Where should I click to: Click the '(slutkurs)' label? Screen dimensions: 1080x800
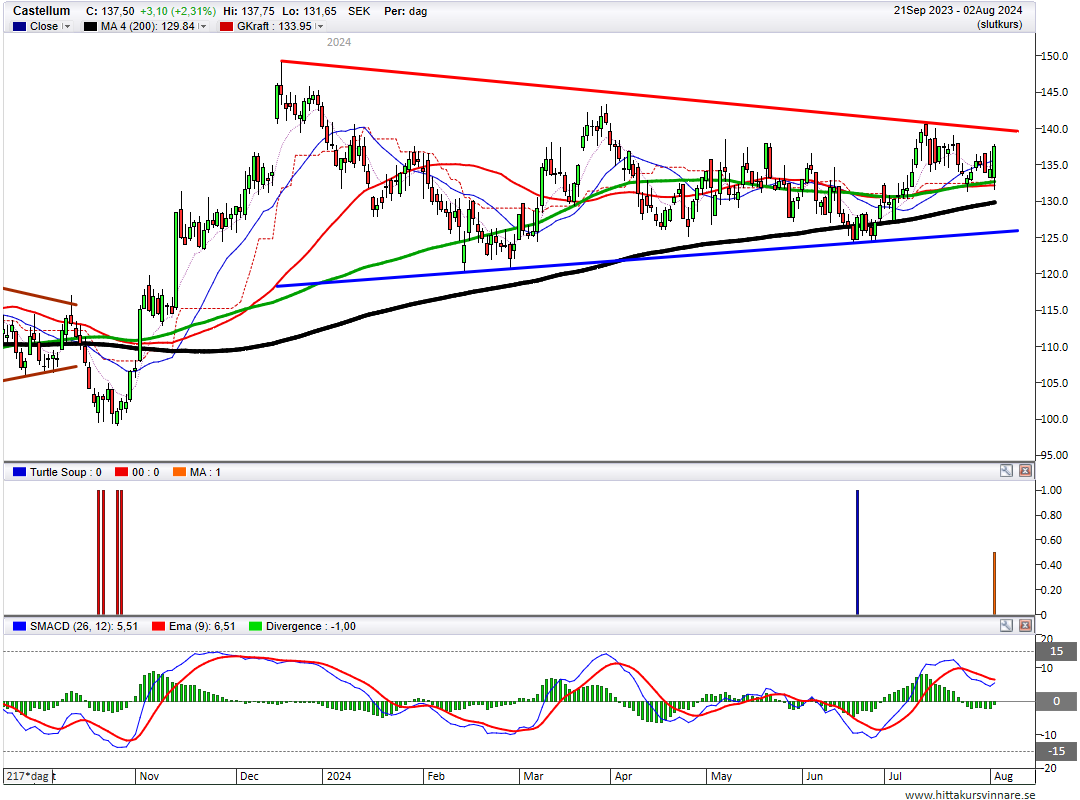point(999,24)
